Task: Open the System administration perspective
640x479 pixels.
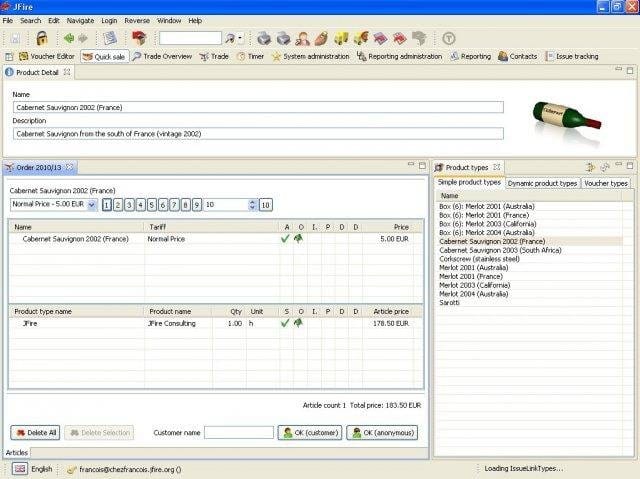Action: pyautogui.click(x=311, y=56)
